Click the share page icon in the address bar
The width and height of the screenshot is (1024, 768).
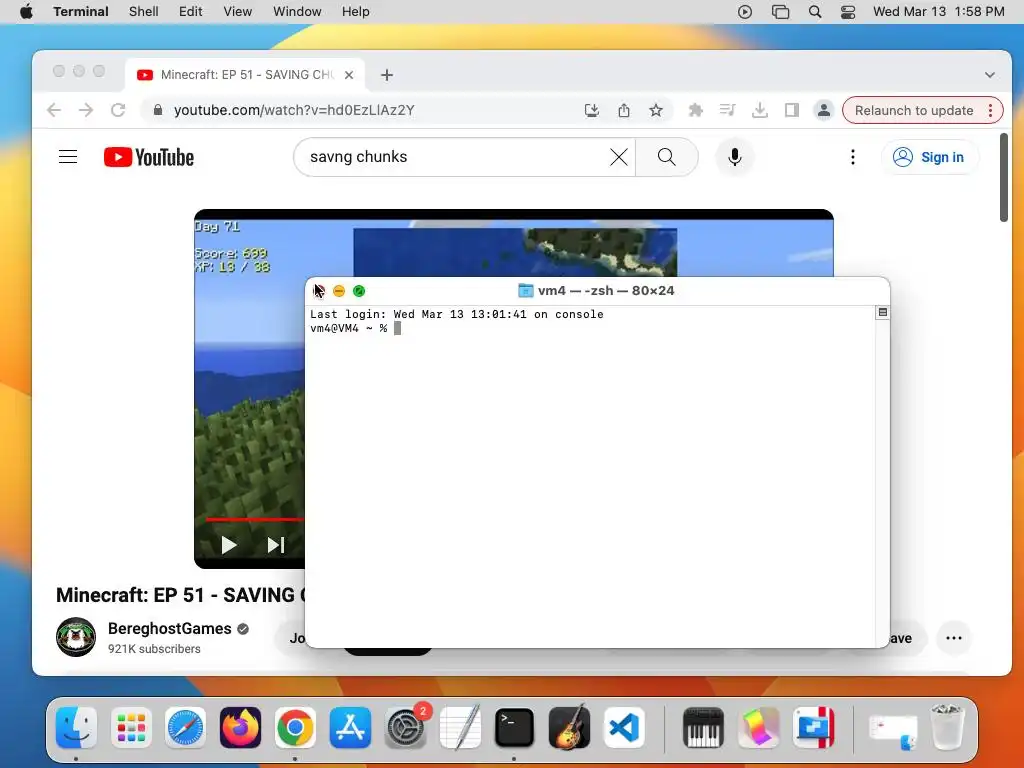[624, 110]
